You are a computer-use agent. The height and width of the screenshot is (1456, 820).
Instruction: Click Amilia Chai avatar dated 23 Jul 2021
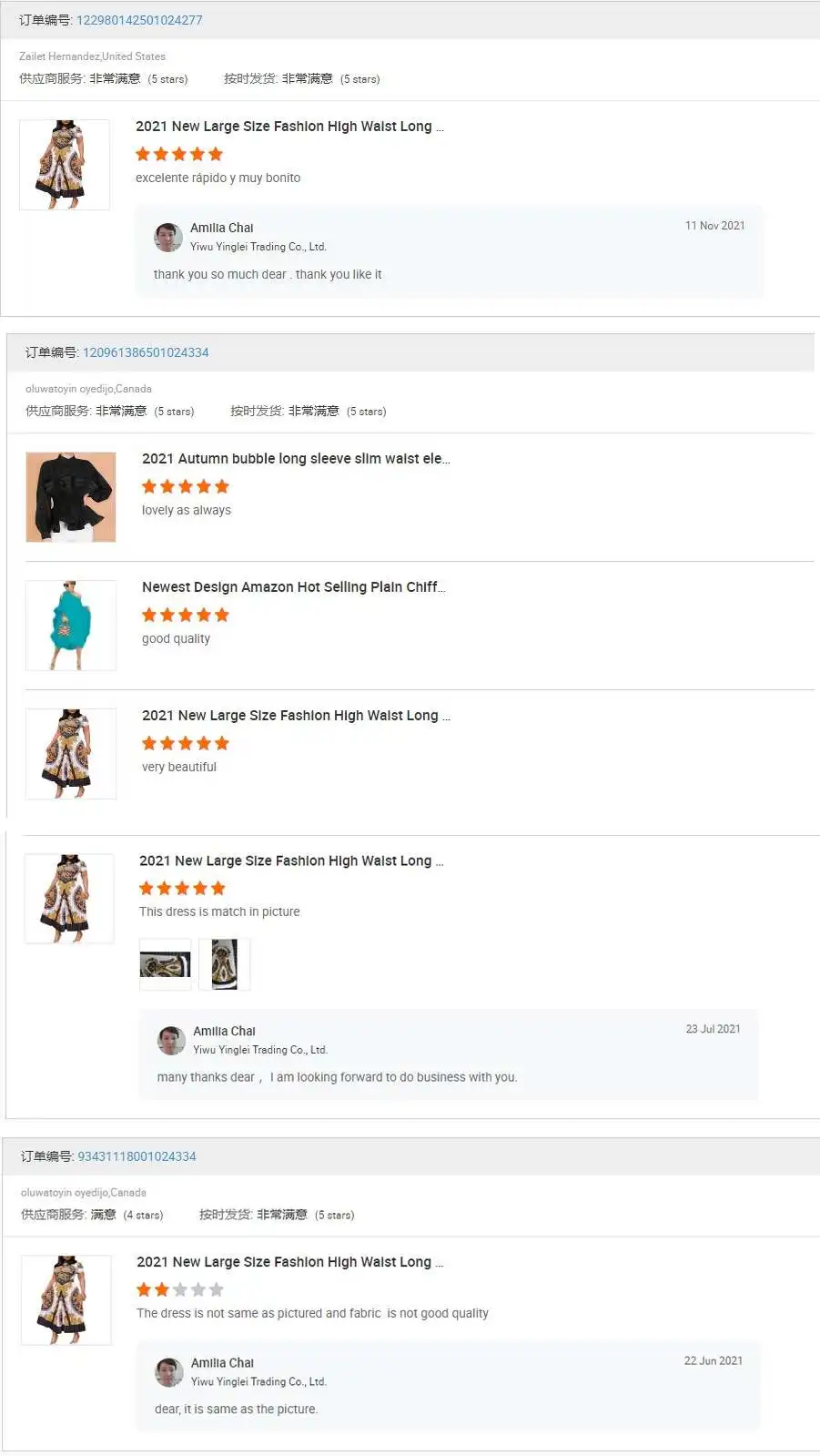pos(171,1040)
